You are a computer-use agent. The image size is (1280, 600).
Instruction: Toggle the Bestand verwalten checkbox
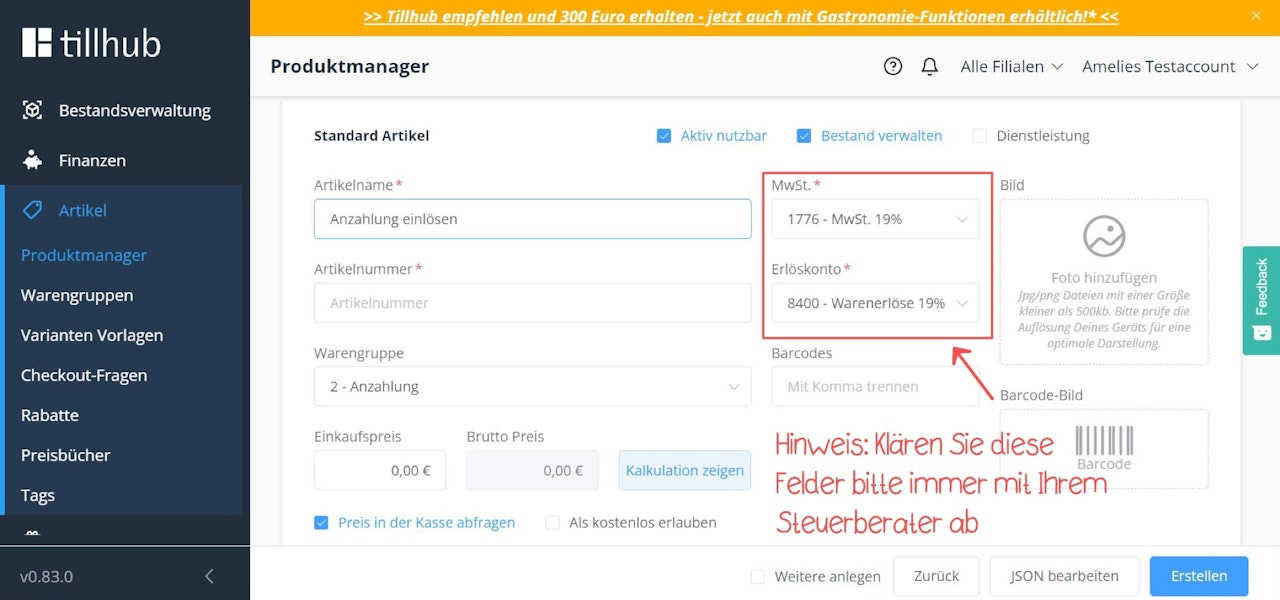(804, 136)
